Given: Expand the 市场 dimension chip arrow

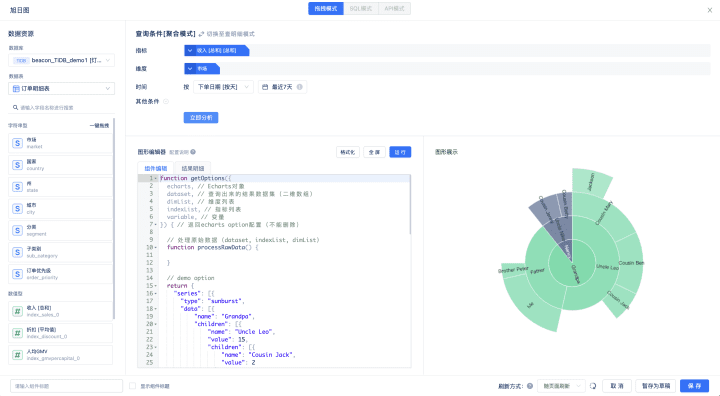Looking at the screenshot, I should tap(190, 69).
